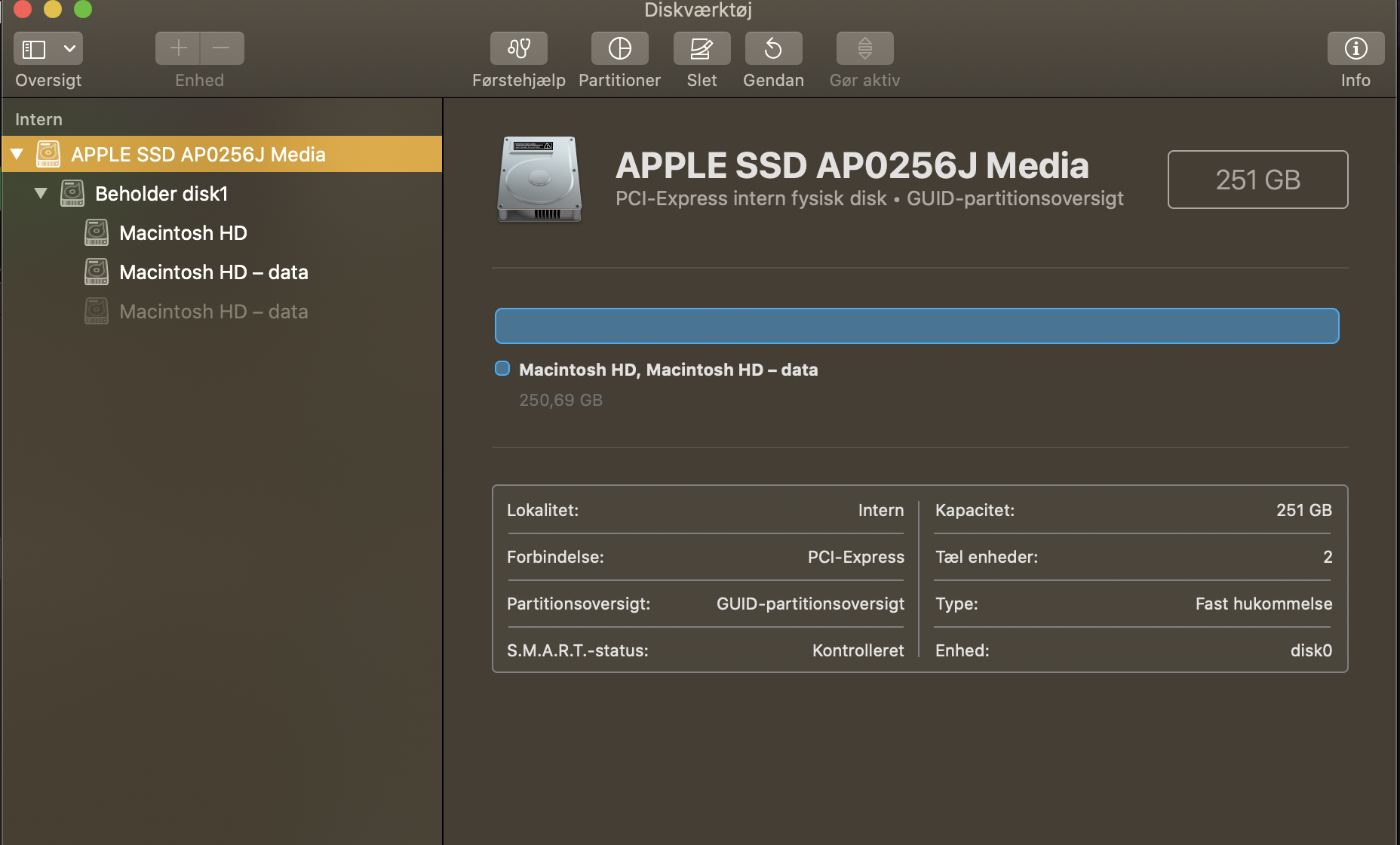Click the Tæl enheder value 2
This screenshot has height=845, width=1400.
click(1328, 557)
